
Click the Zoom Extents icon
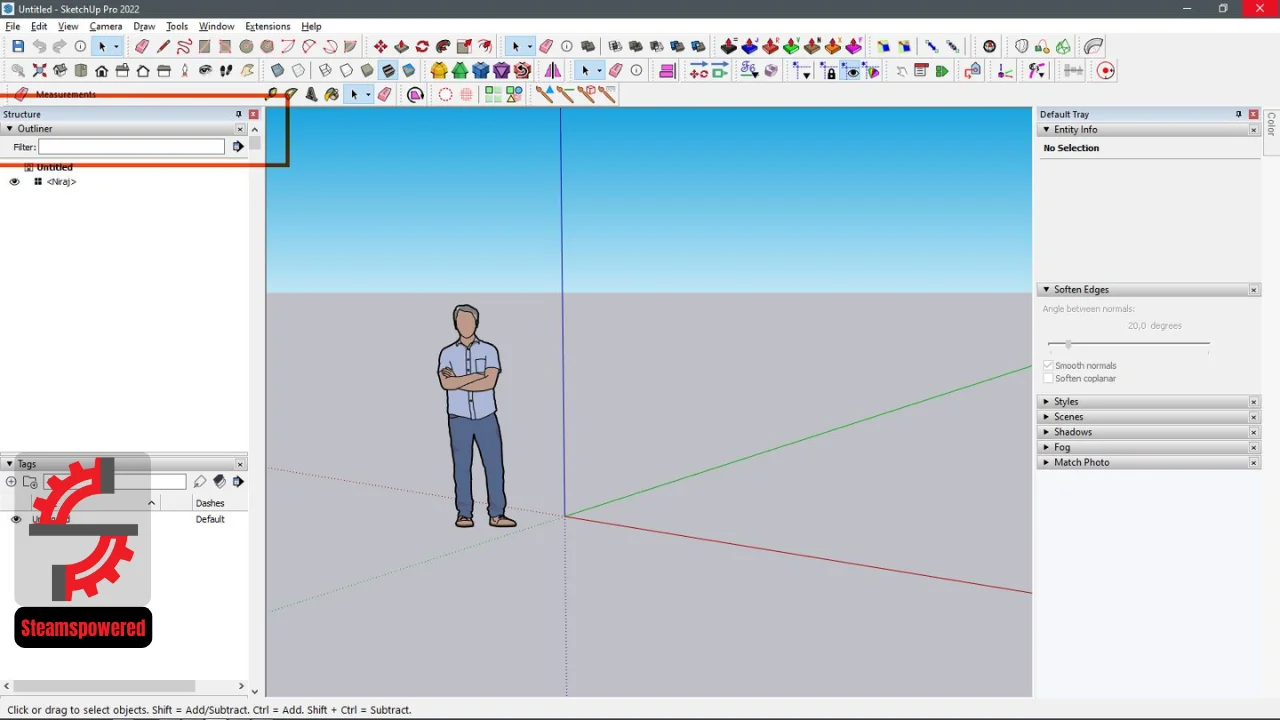pos(39,70)
